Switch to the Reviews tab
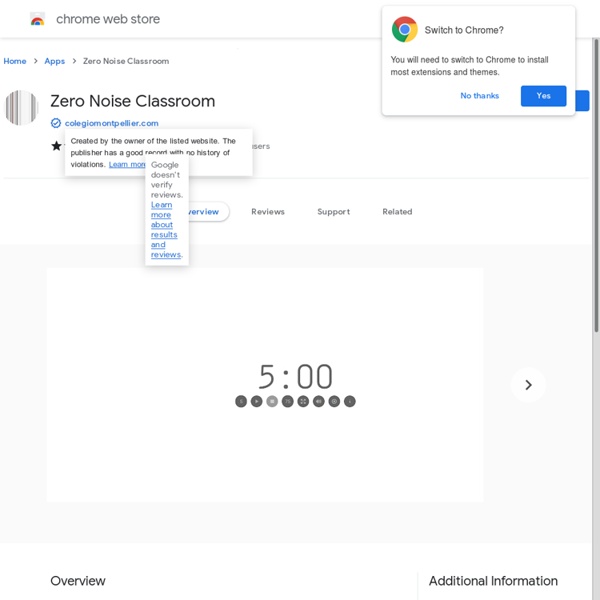 pyautogui.click(x=268, y=212)
